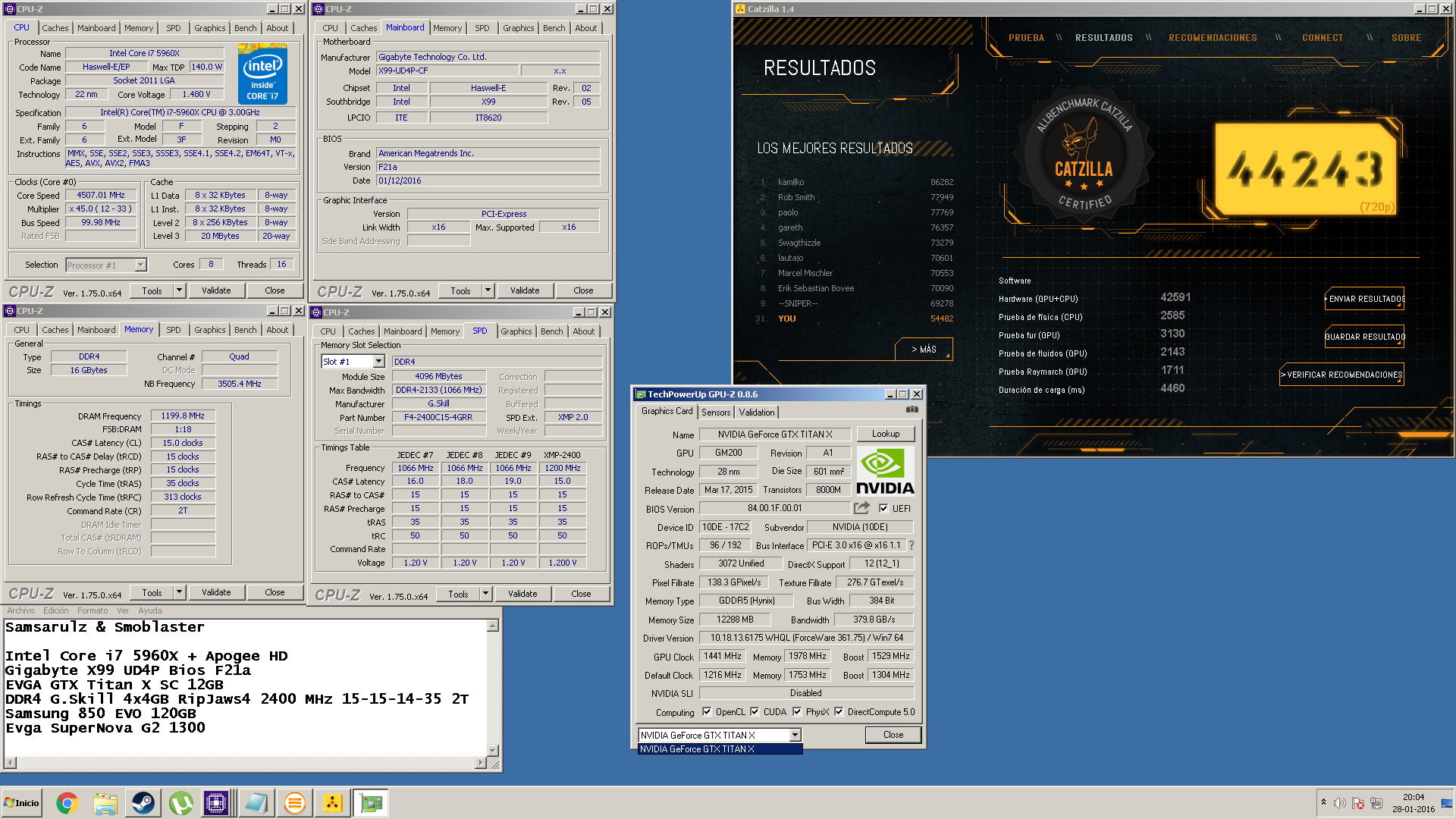
Task: Switch to Catzilla via yellow taskbar icon
Action: (332, 803)
